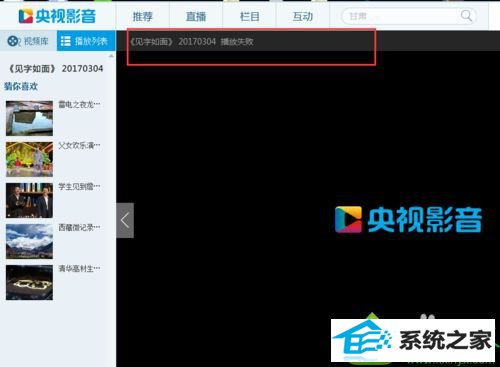Click the 雷电之夜龙… title text
500x367 pixels.
click(79, 104)
